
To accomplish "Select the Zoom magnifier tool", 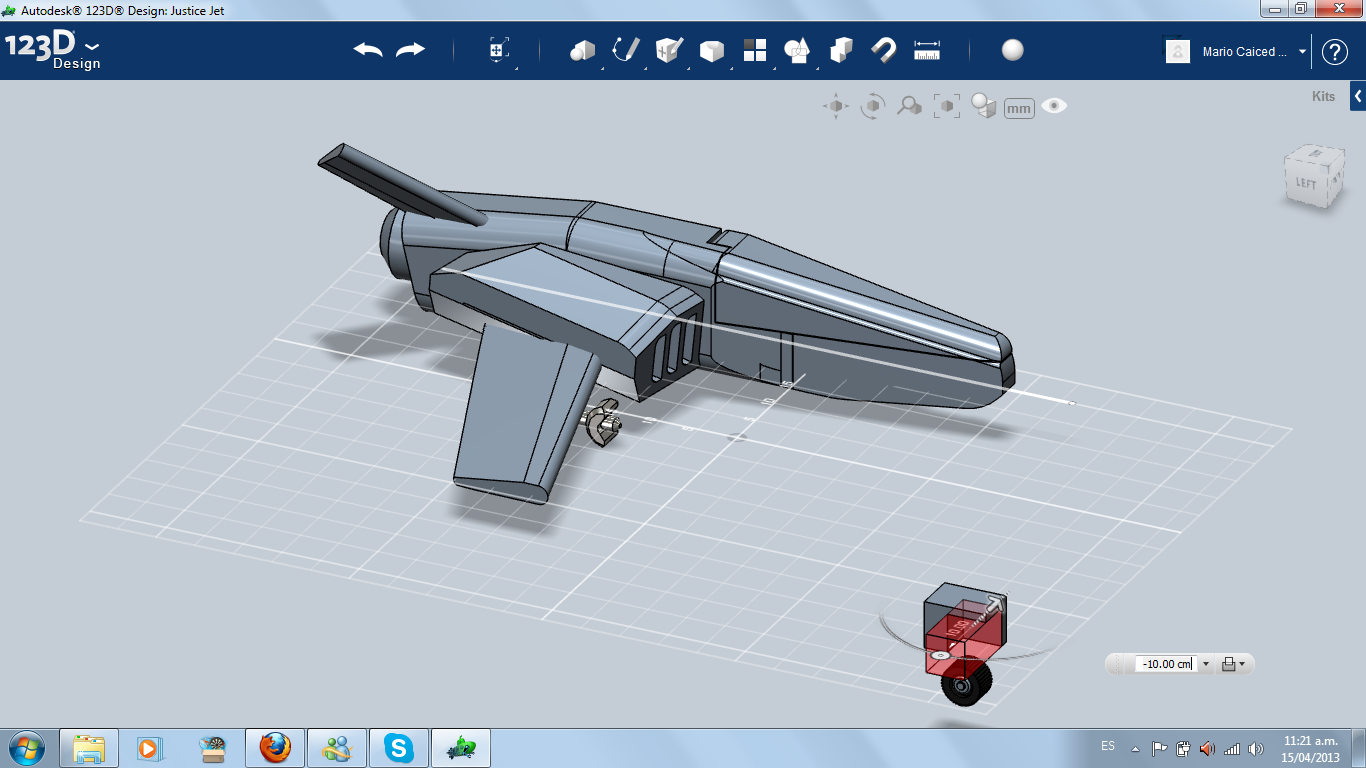I will [909, 106].
